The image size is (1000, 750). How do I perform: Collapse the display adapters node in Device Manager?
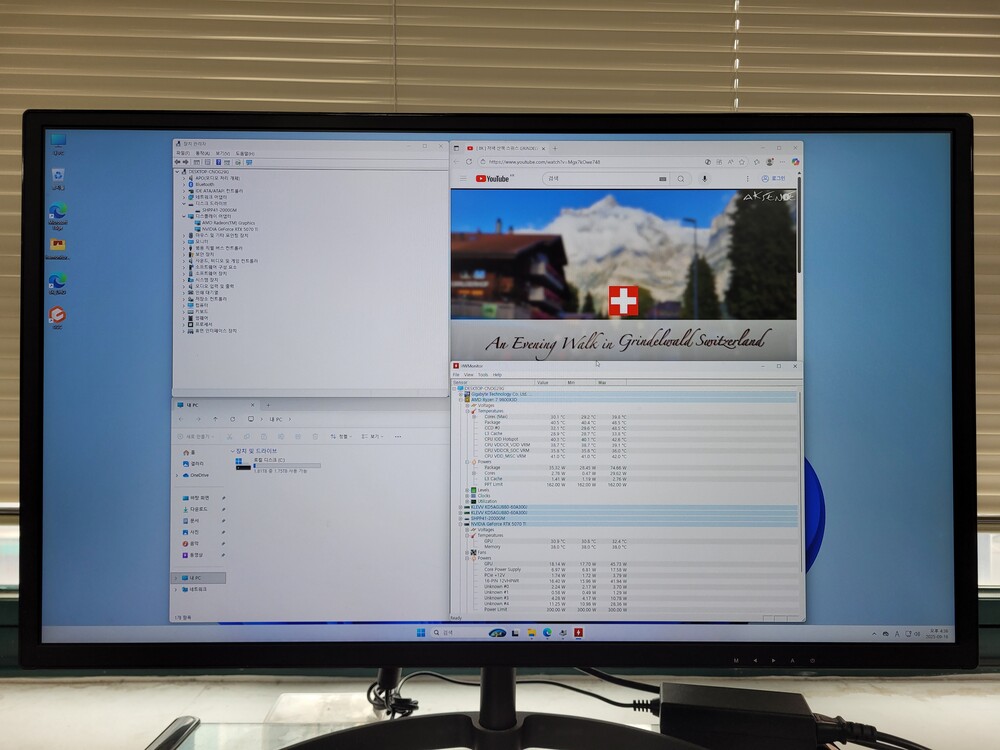185,216
